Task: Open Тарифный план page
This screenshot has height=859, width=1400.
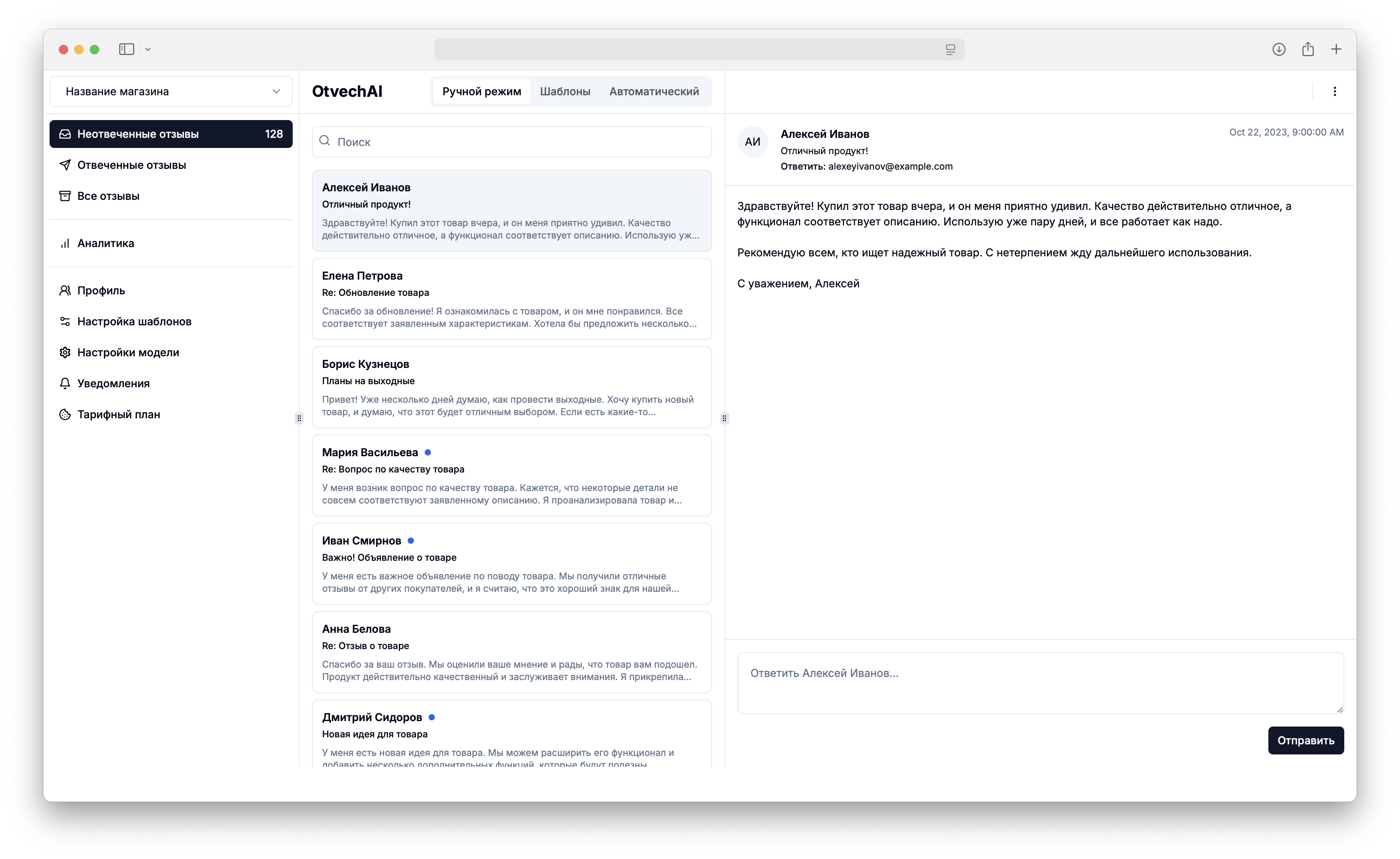Action: (x=171, y=414)
